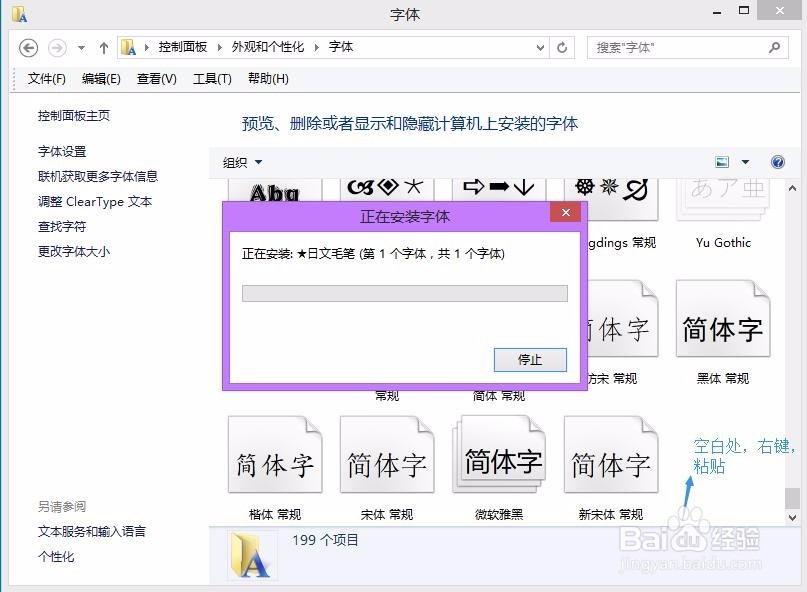Click the fonts folder icon in address bar
The image size is (807, 592).
(129, 47)
